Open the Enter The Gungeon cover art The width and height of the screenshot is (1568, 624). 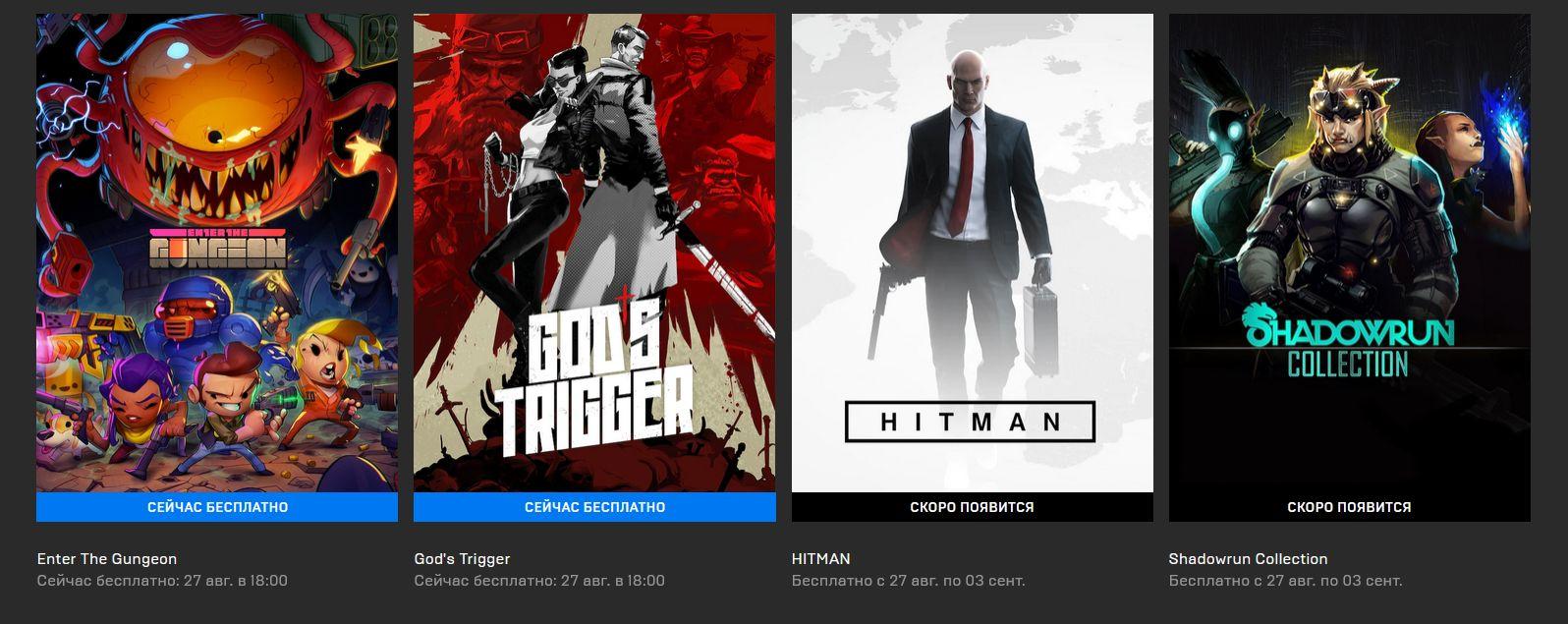coord(217,253)
